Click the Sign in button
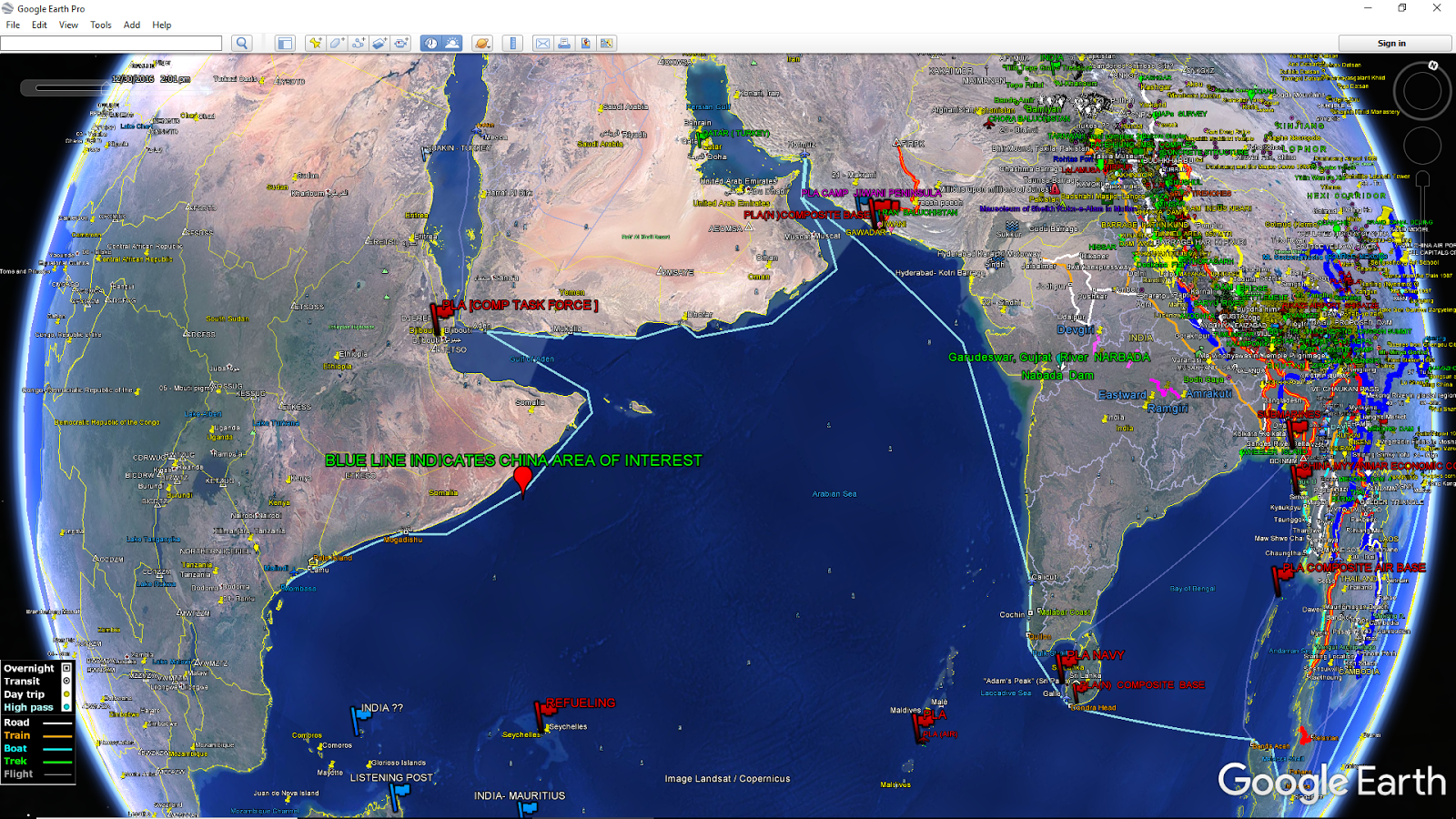The width and height of the screenshot is (1456, 819). pos(1391,43)
